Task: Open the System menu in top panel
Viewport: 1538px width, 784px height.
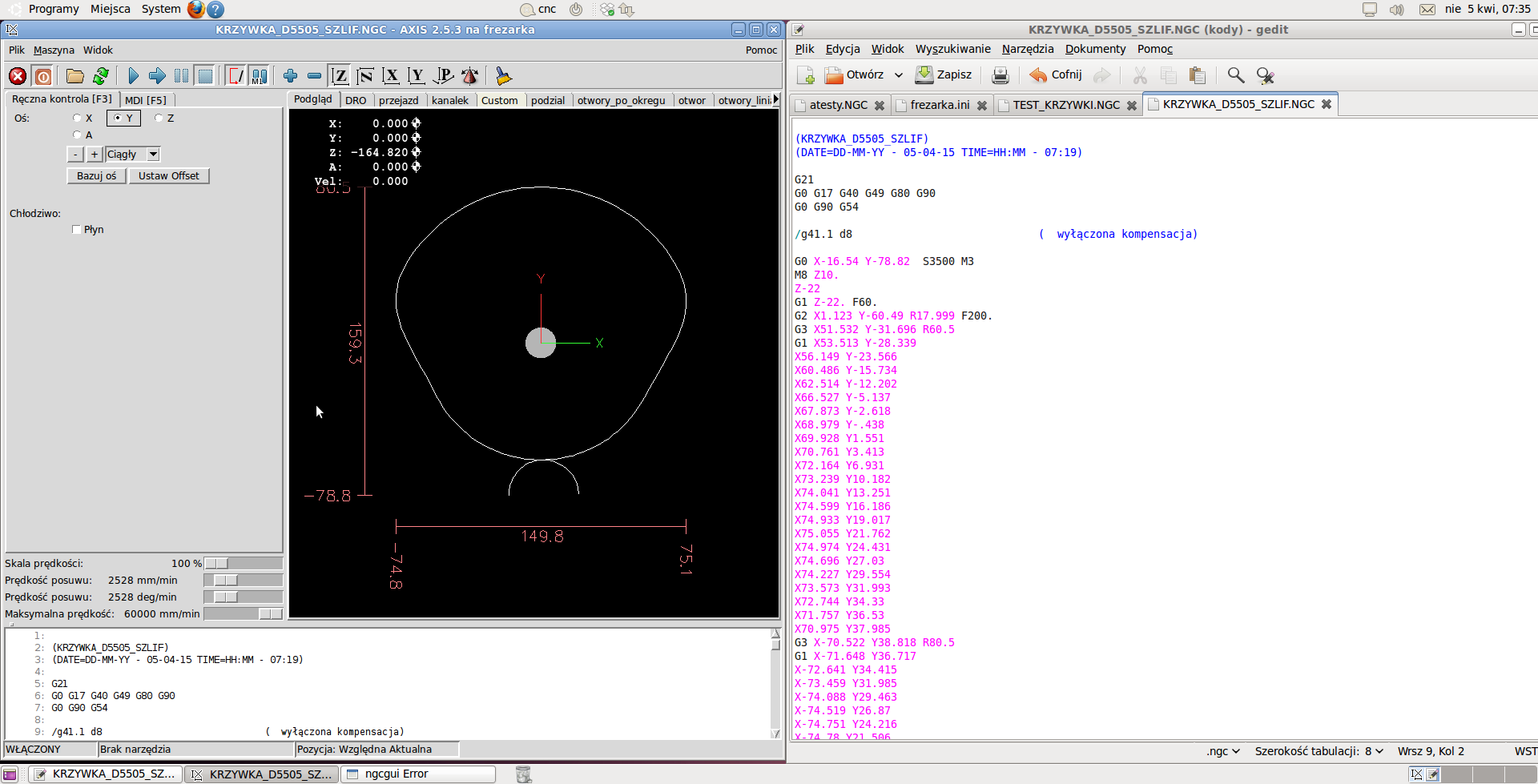Action: coord(161,9)
